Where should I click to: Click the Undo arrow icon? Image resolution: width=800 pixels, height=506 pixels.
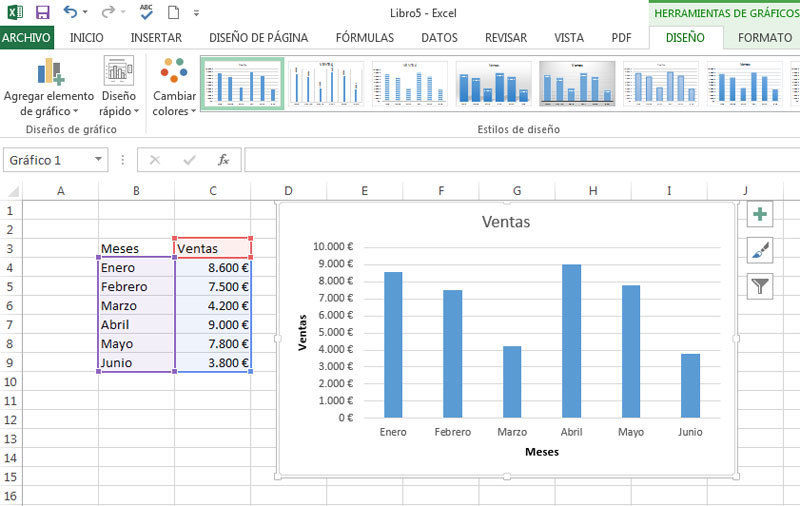point(70,12)
